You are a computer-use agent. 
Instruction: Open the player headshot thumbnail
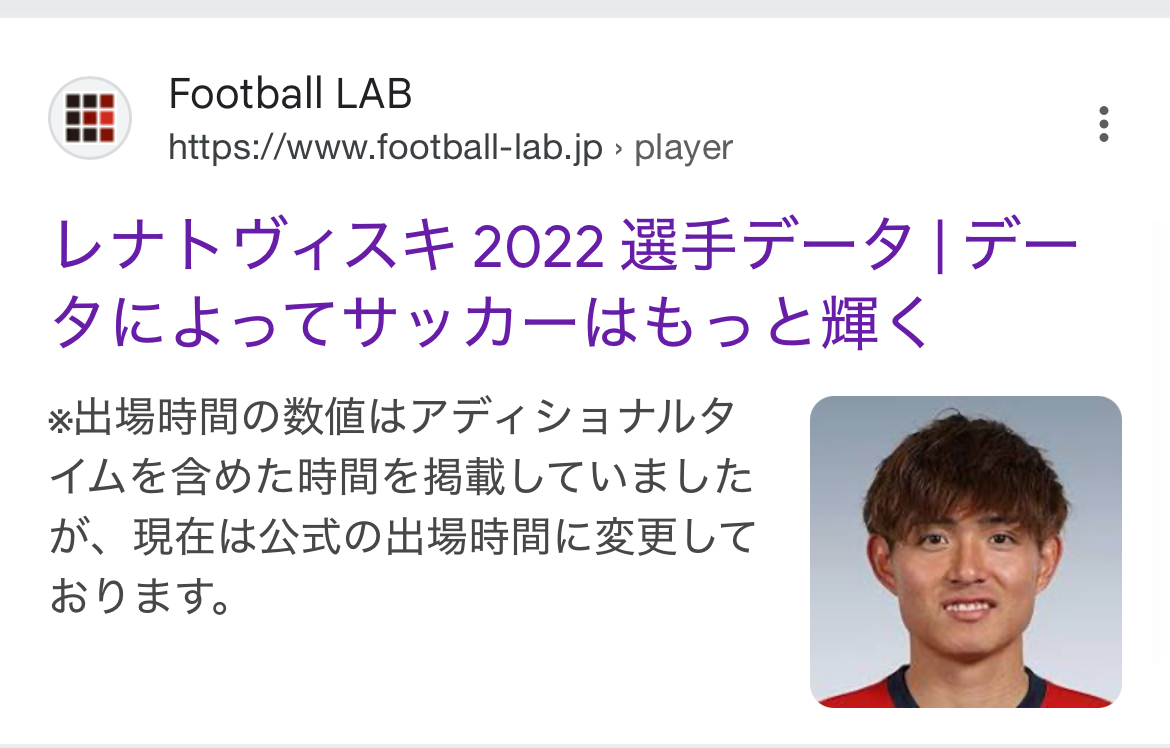coord(966,552)
